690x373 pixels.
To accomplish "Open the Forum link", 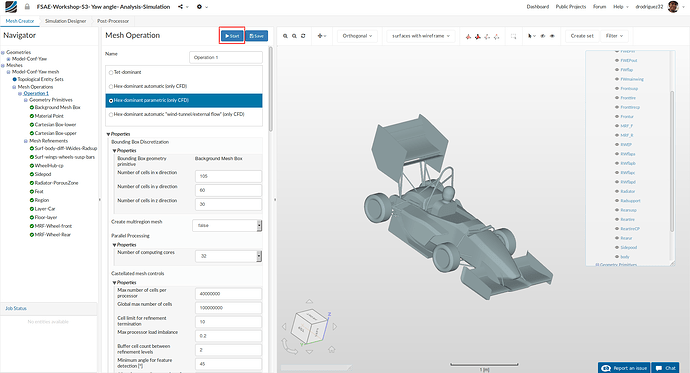I will click(x=599, y=7).
